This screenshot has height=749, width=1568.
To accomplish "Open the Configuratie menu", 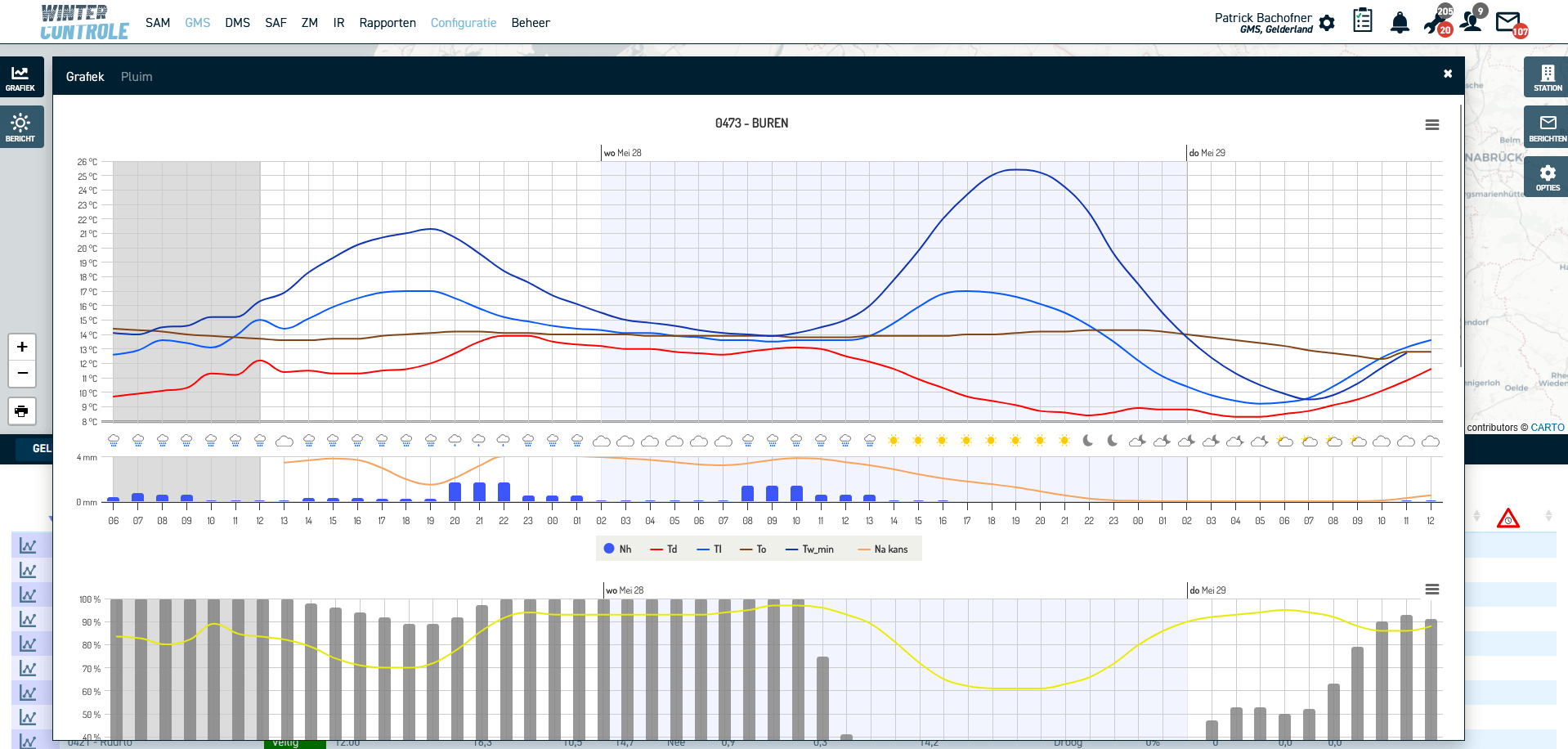I will 464,23.
